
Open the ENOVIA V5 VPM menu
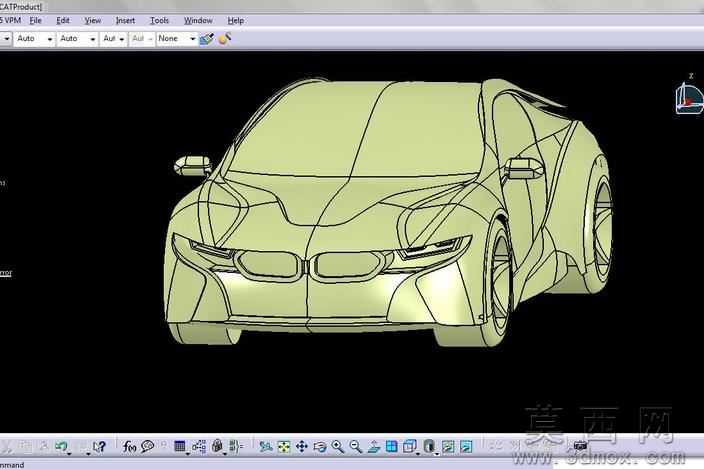pyautogui.click(x=10, y=21)
